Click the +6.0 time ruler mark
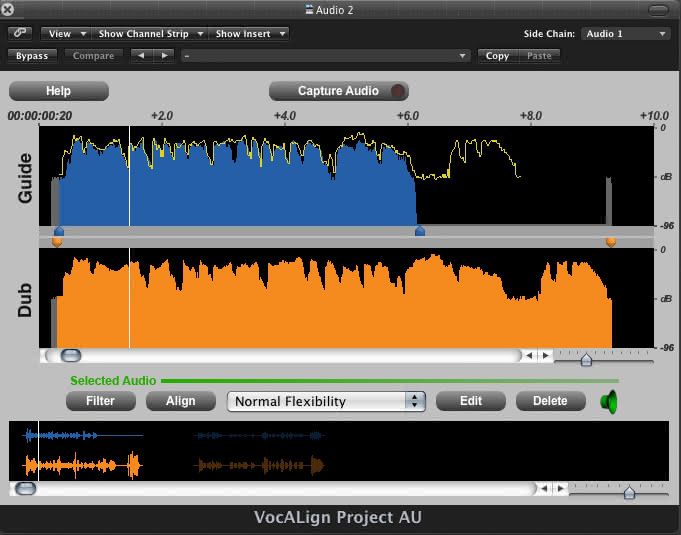The height and width of the screenshot is (535, 681). pyautogui.click(x=408, y=116)
